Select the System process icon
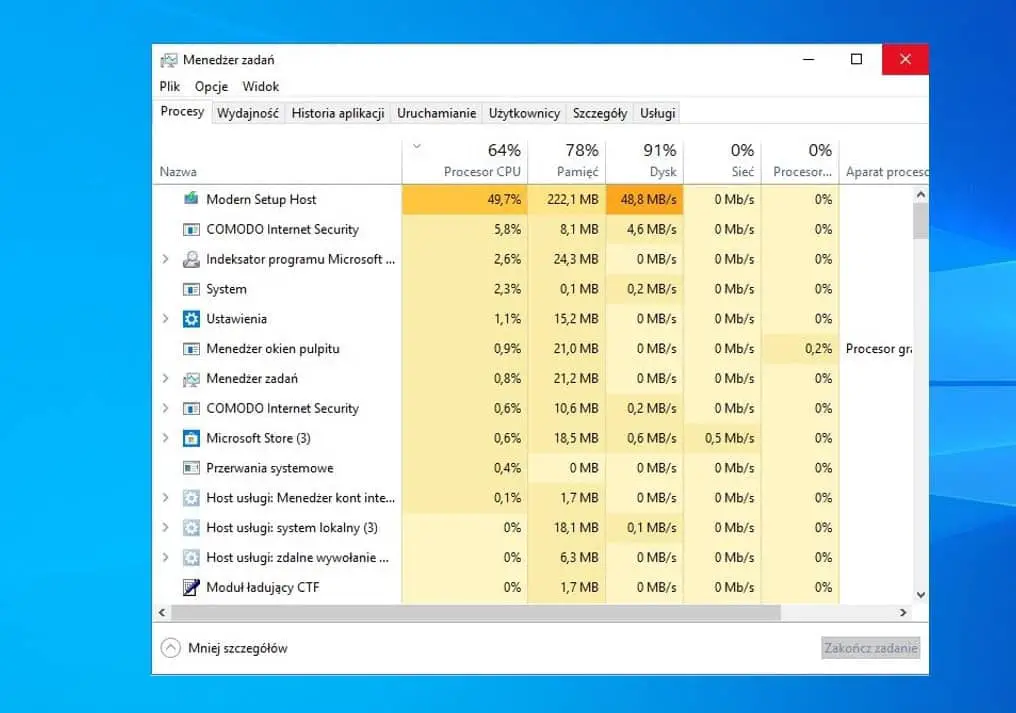The image size is (1016, 713). click(x=190, y=289)
